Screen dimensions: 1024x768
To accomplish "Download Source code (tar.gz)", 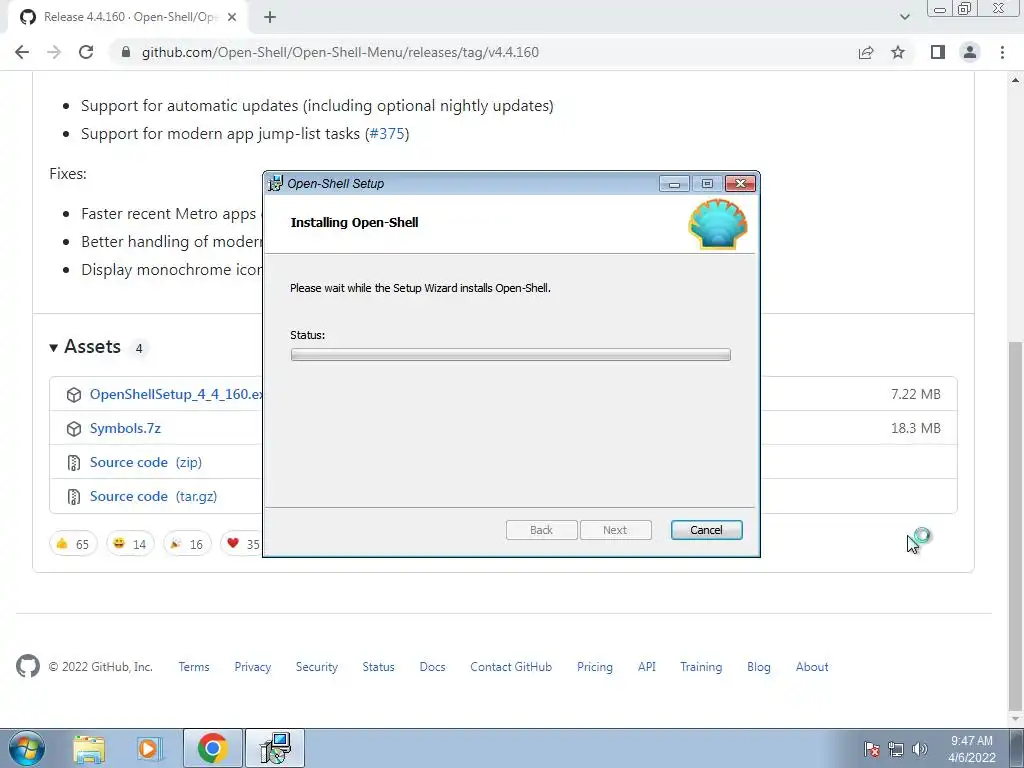I will pyautogui.click(x=153, y=496).
